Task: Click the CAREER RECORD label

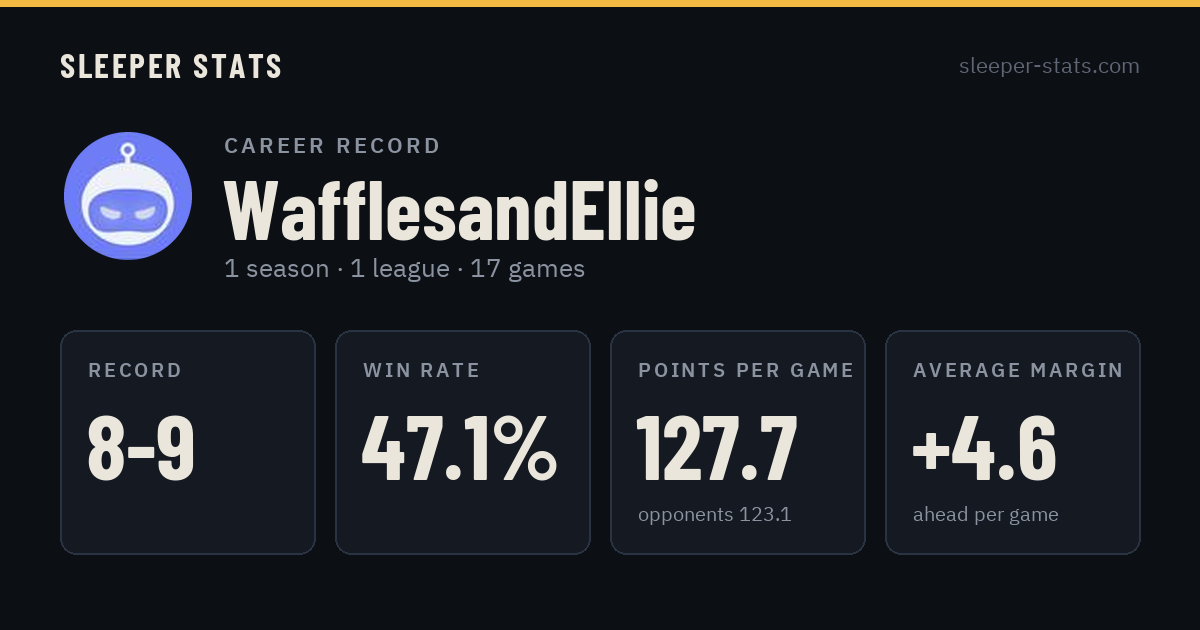Action: point(332,146)
